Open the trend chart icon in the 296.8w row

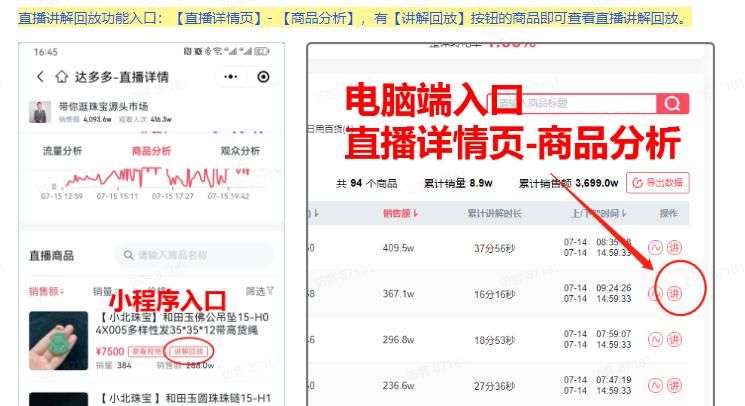point(655,340)
